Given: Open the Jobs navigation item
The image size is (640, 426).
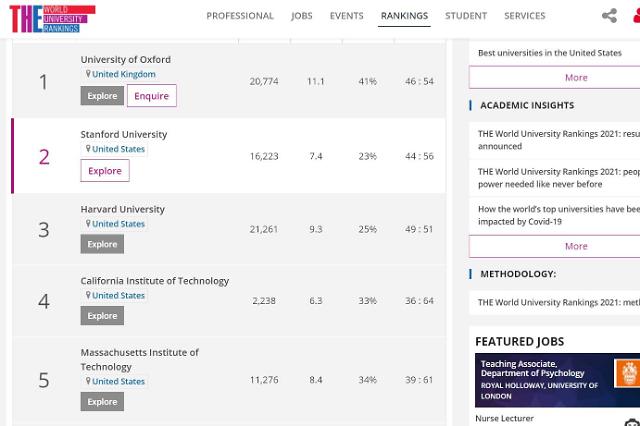Looking at the screenshot, I should tap(302, 16).
